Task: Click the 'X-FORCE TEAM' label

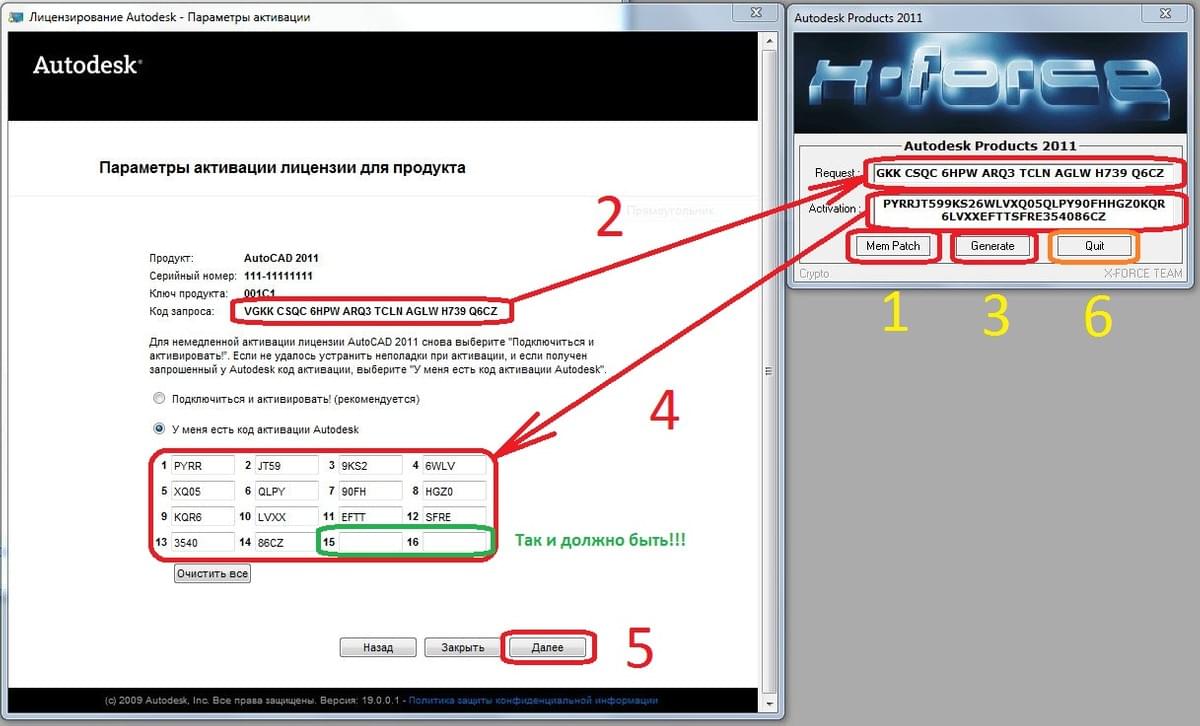Action: coord(1142,273)
